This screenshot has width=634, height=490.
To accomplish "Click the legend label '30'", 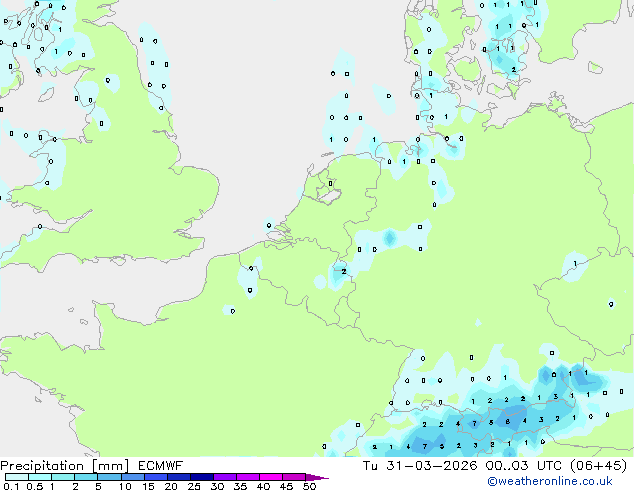I will 218,486.
